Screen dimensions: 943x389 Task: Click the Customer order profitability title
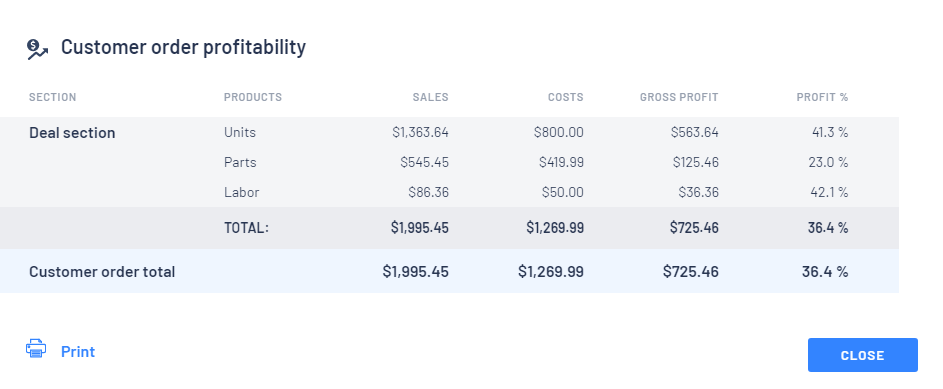183,47
